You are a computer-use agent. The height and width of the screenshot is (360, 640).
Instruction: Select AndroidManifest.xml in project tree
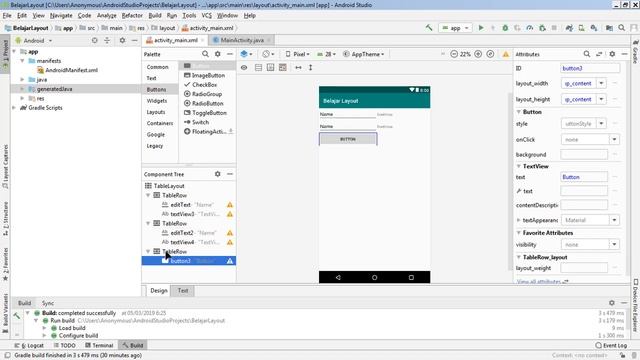coord(67,70)
